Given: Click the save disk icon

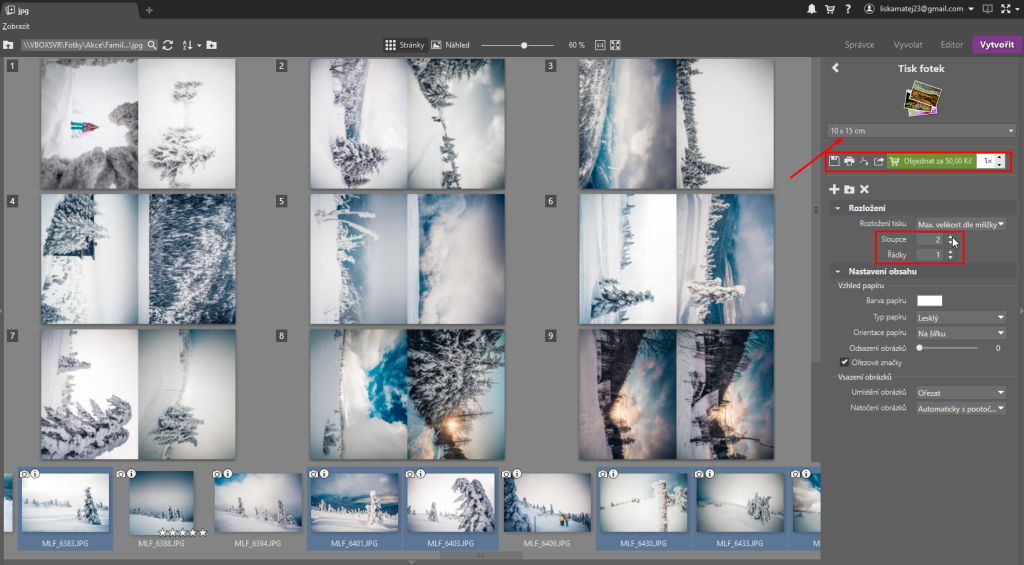Looking at the screenshot, I should point(834,161).
